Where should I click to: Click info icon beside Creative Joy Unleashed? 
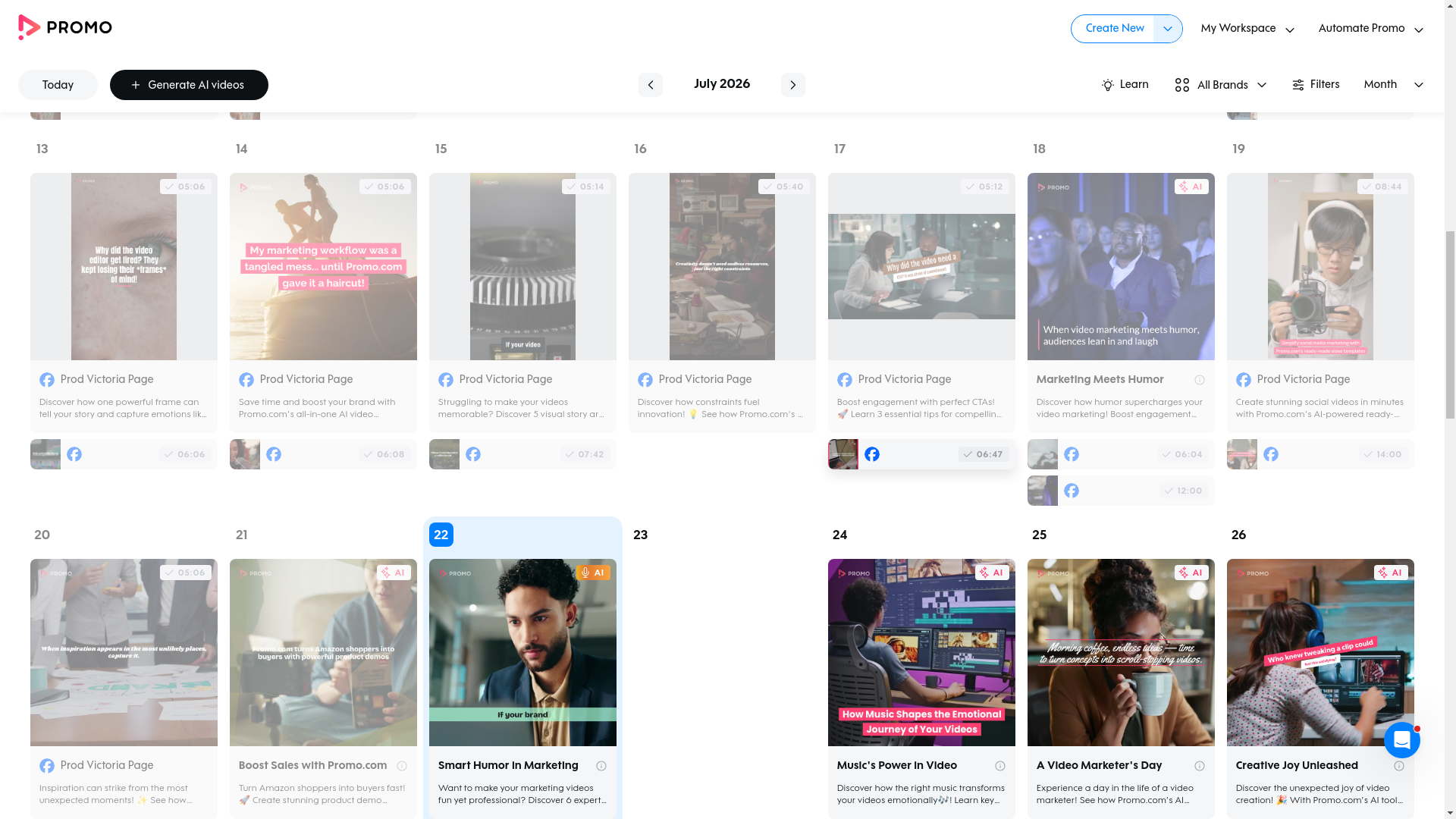(x=1398, y=766)
